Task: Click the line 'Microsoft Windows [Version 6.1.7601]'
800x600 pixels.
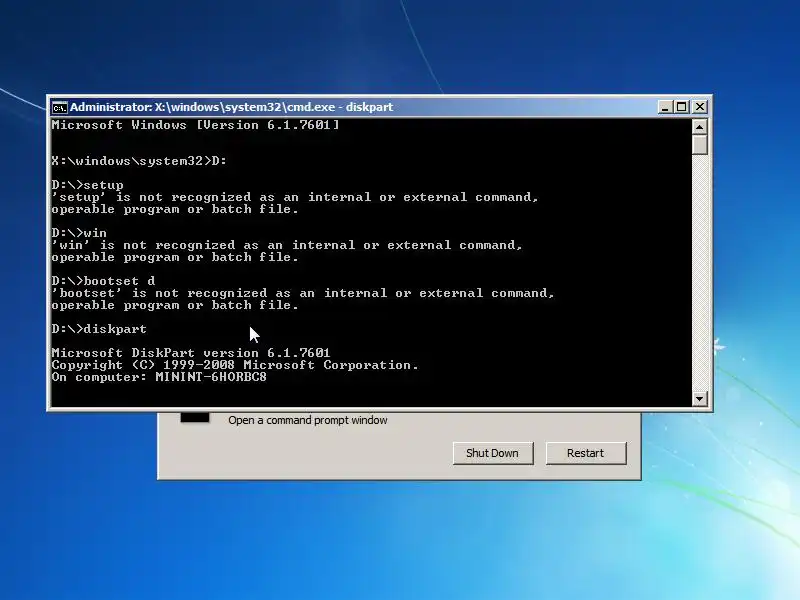Action: 195,125
